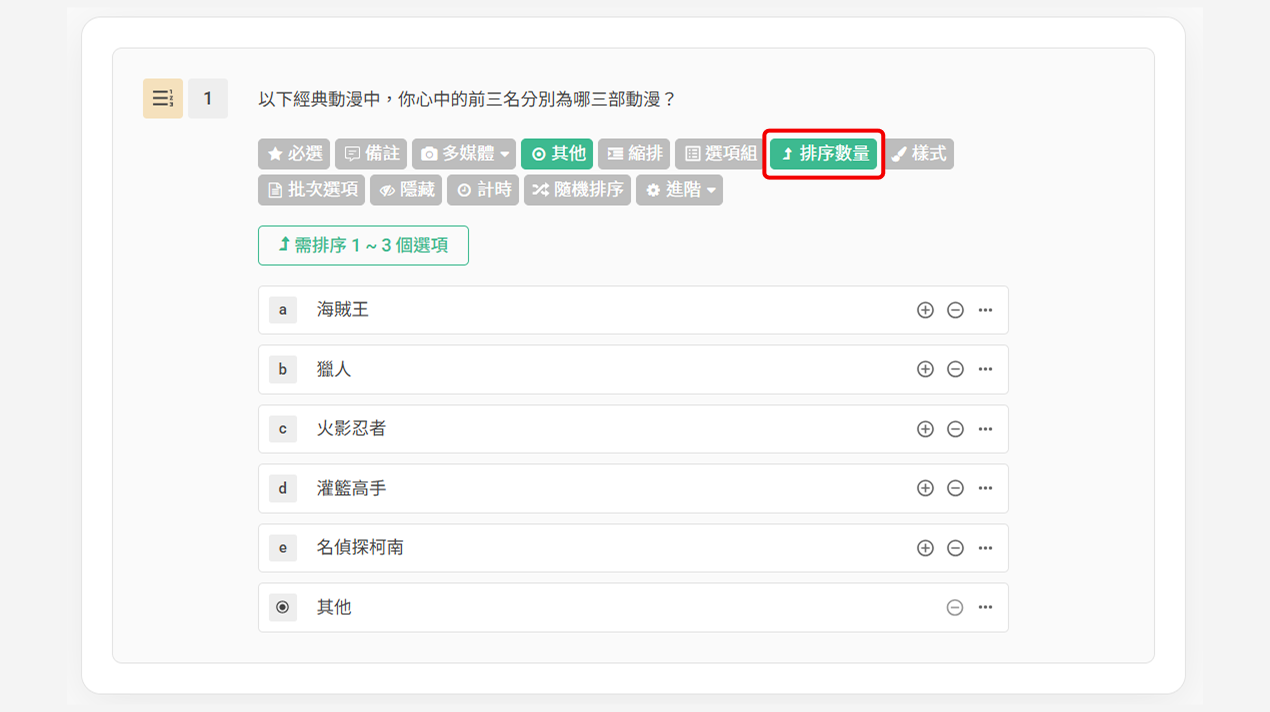This screenshot has height=712, width=1270.
Task: Click the 需排序 1～3 個選項 button
Action: tap(363, 246)
